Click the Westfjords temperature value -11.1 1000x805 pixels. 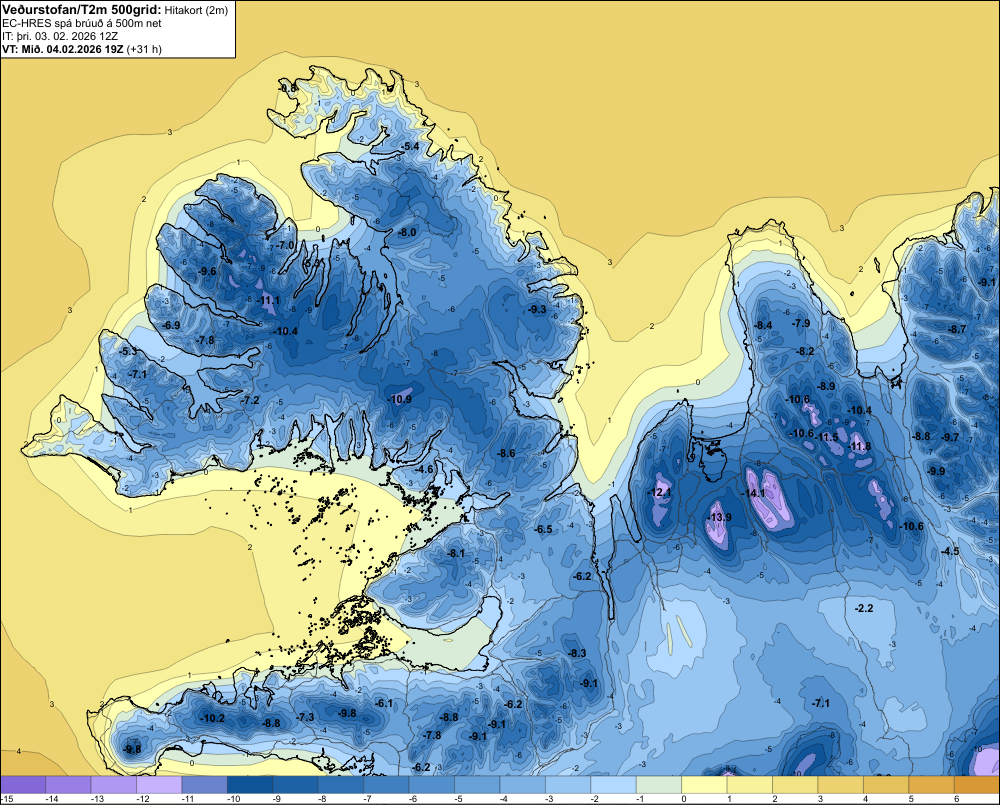click(268, 300)
